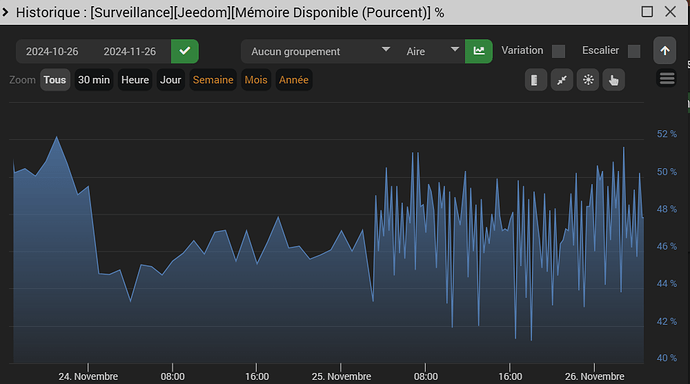Click the 40 % axis label
This screenshot has height=384, width=690.
coord(667,358)
